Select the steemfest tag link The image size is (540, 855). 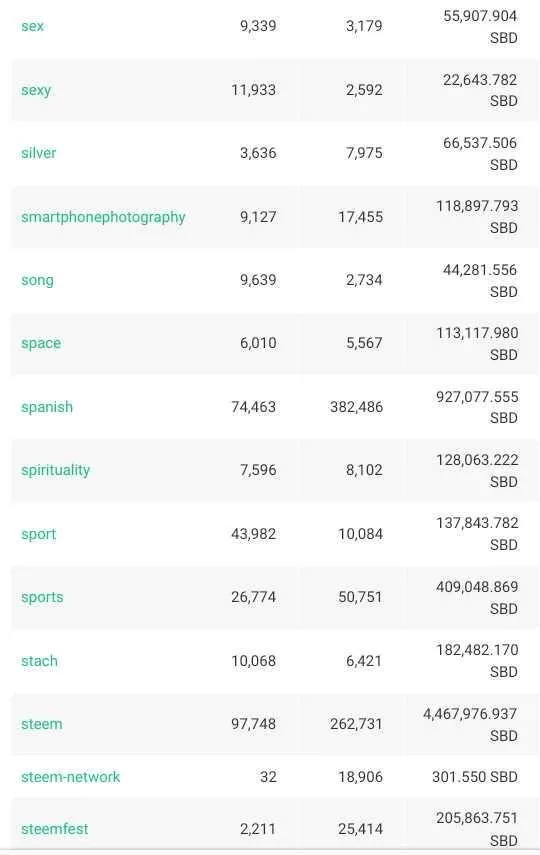pyautogui.click(x=55, y=829)
